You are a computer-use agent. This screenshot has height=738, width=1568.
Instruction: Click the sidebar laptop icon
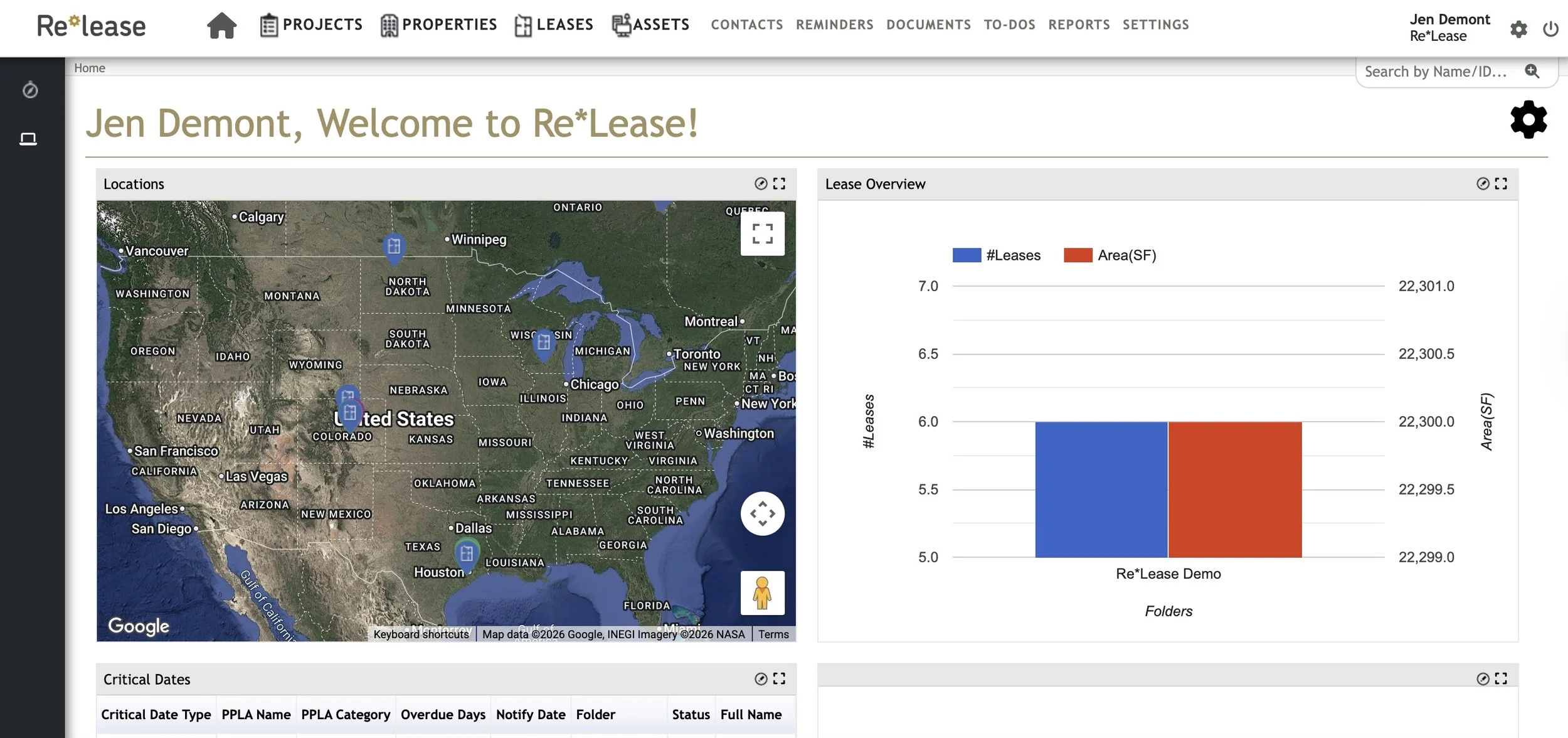(x=28, y=139)
